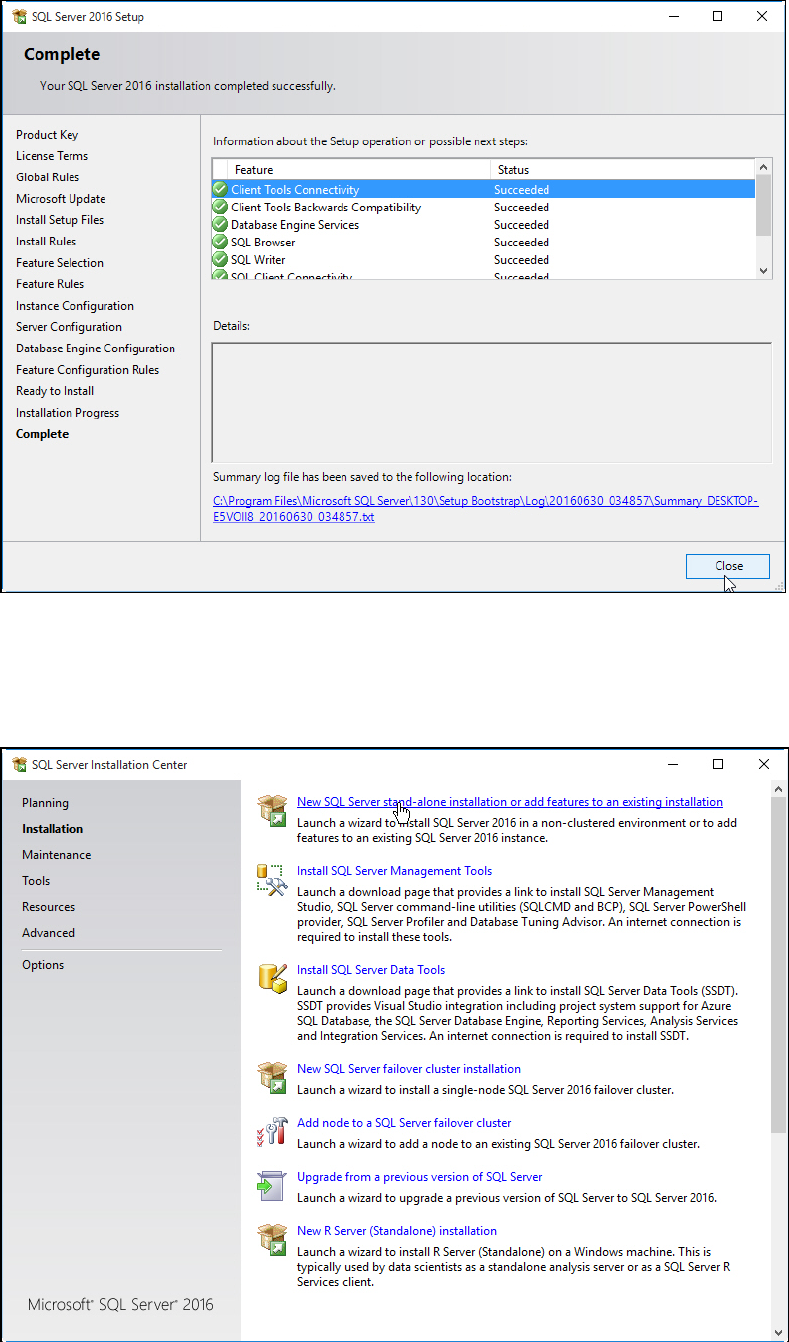The image size is (789, 1342).
Task: Open Tools page in Installation Center
Action: coord(36,881)
